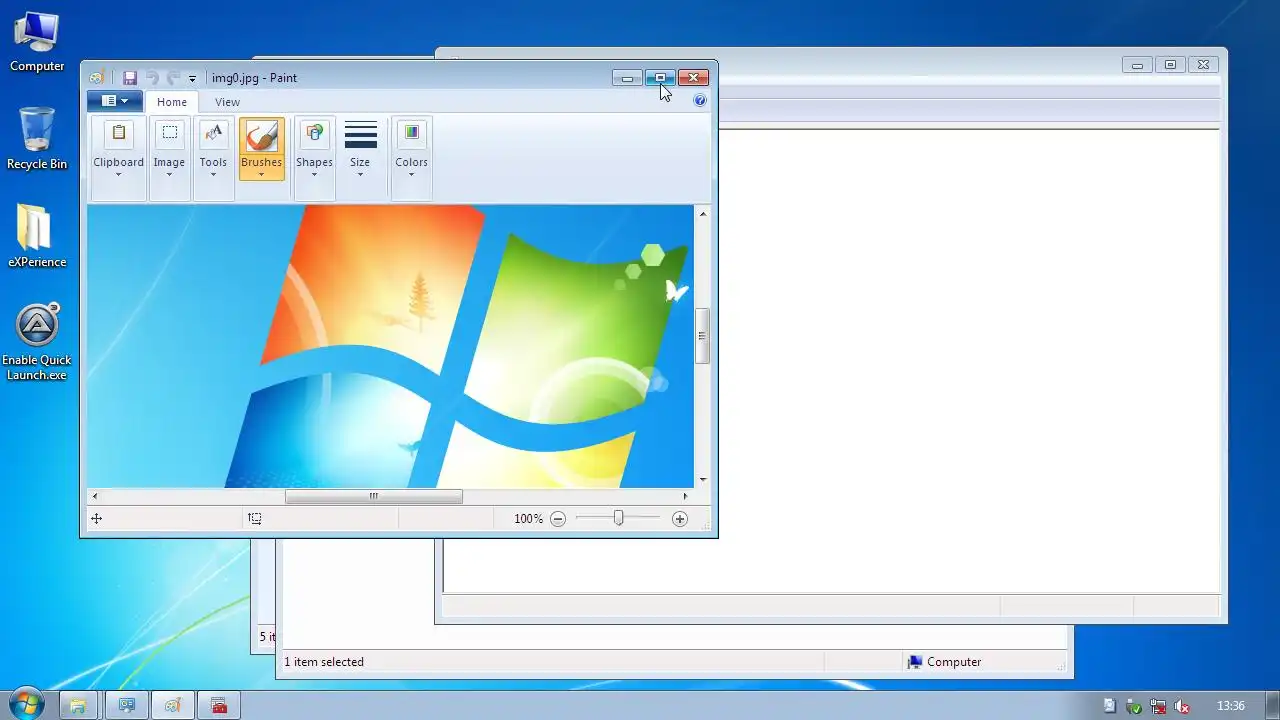Expand the Image dropdown arrow

pyautogui.click(x=169, y=175)
